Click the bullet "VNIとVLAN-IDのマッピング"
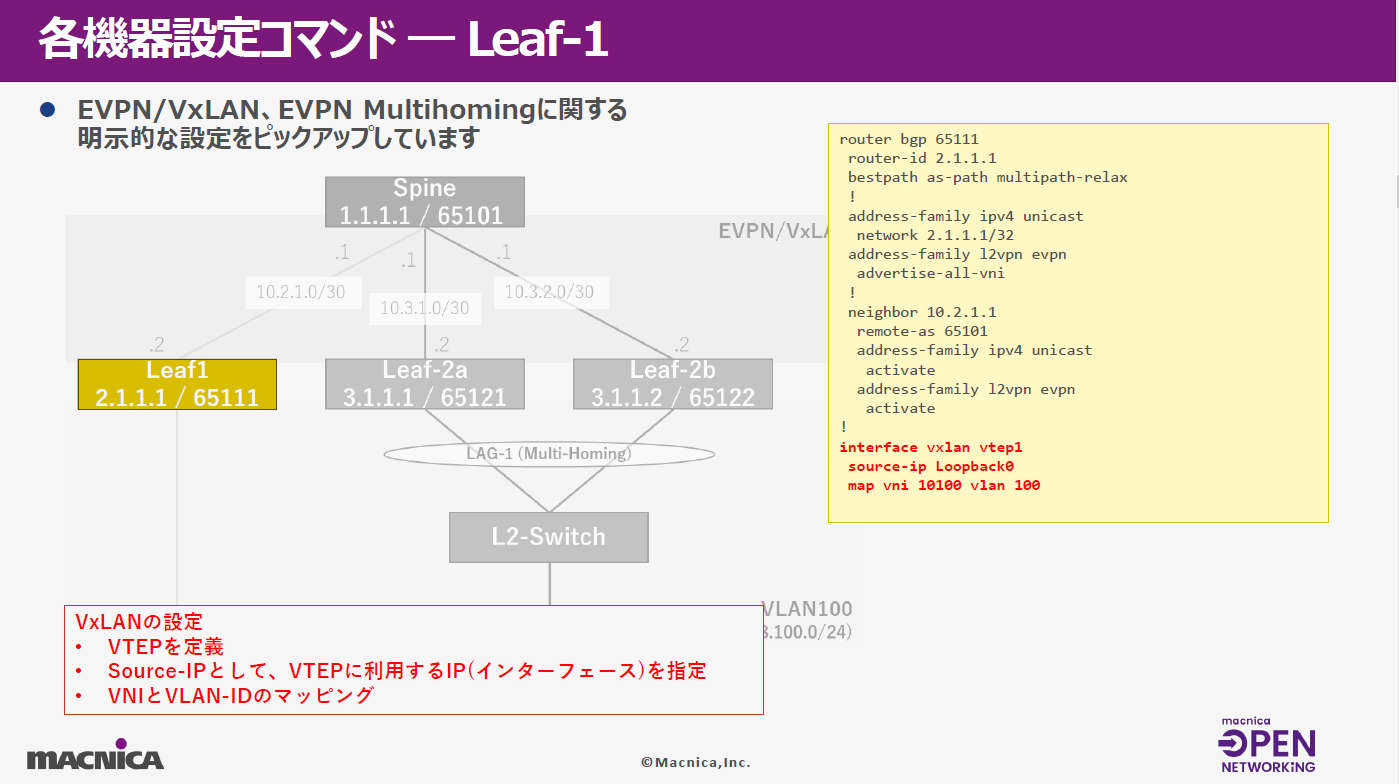The image size is (1399, 784). pyautogui.click(x=241, y=695)
